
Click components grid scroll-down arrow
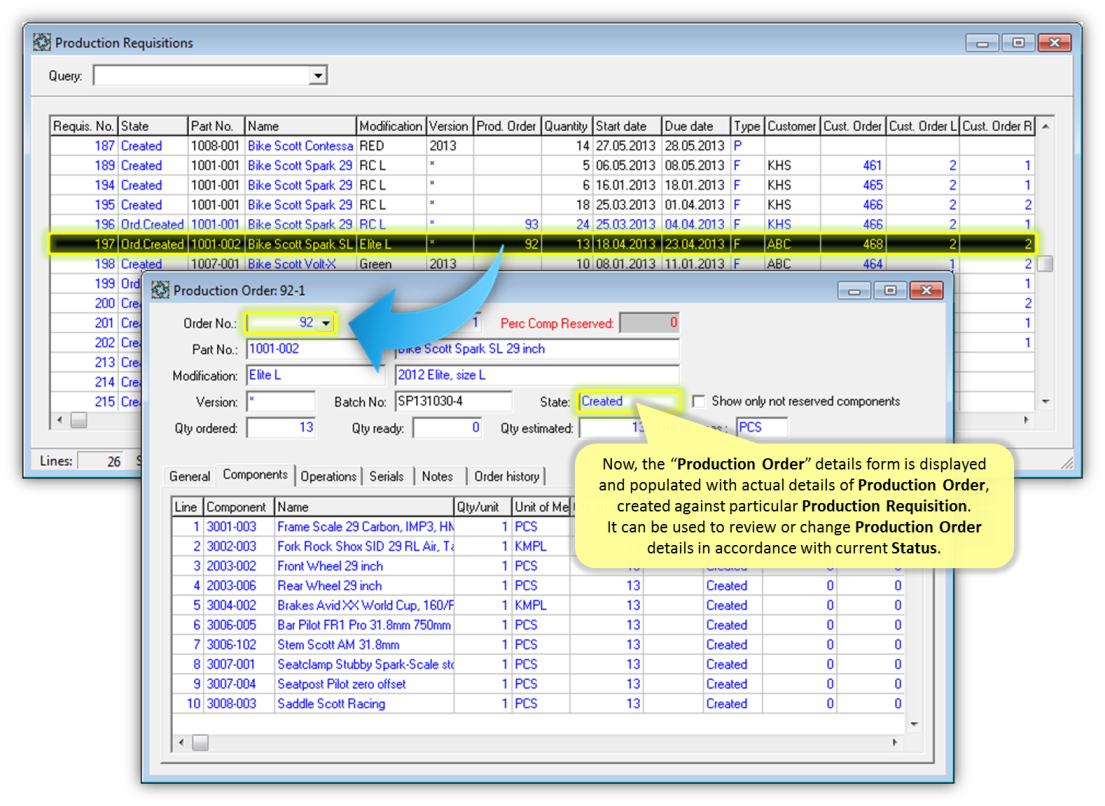point(914,724)
